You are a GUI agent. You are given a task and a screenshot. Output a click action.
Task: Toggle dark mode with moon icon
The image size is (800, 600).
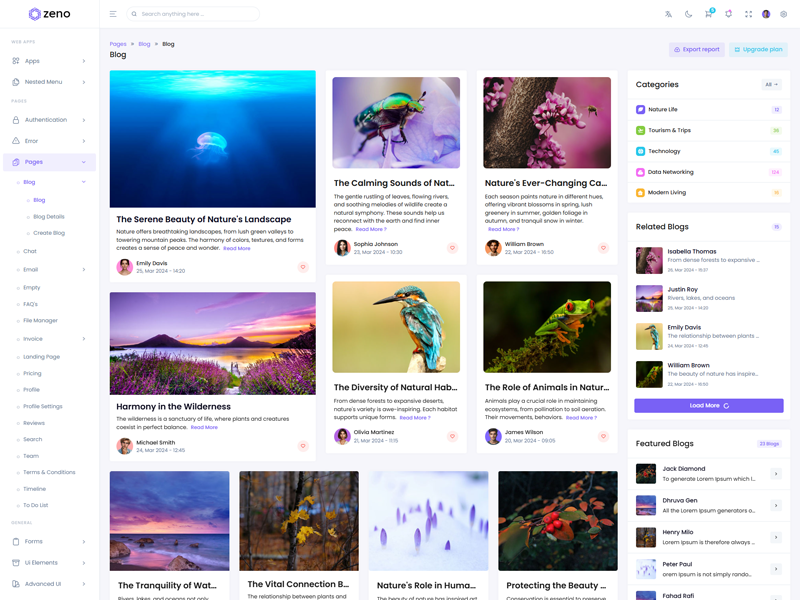coord(689,14)
